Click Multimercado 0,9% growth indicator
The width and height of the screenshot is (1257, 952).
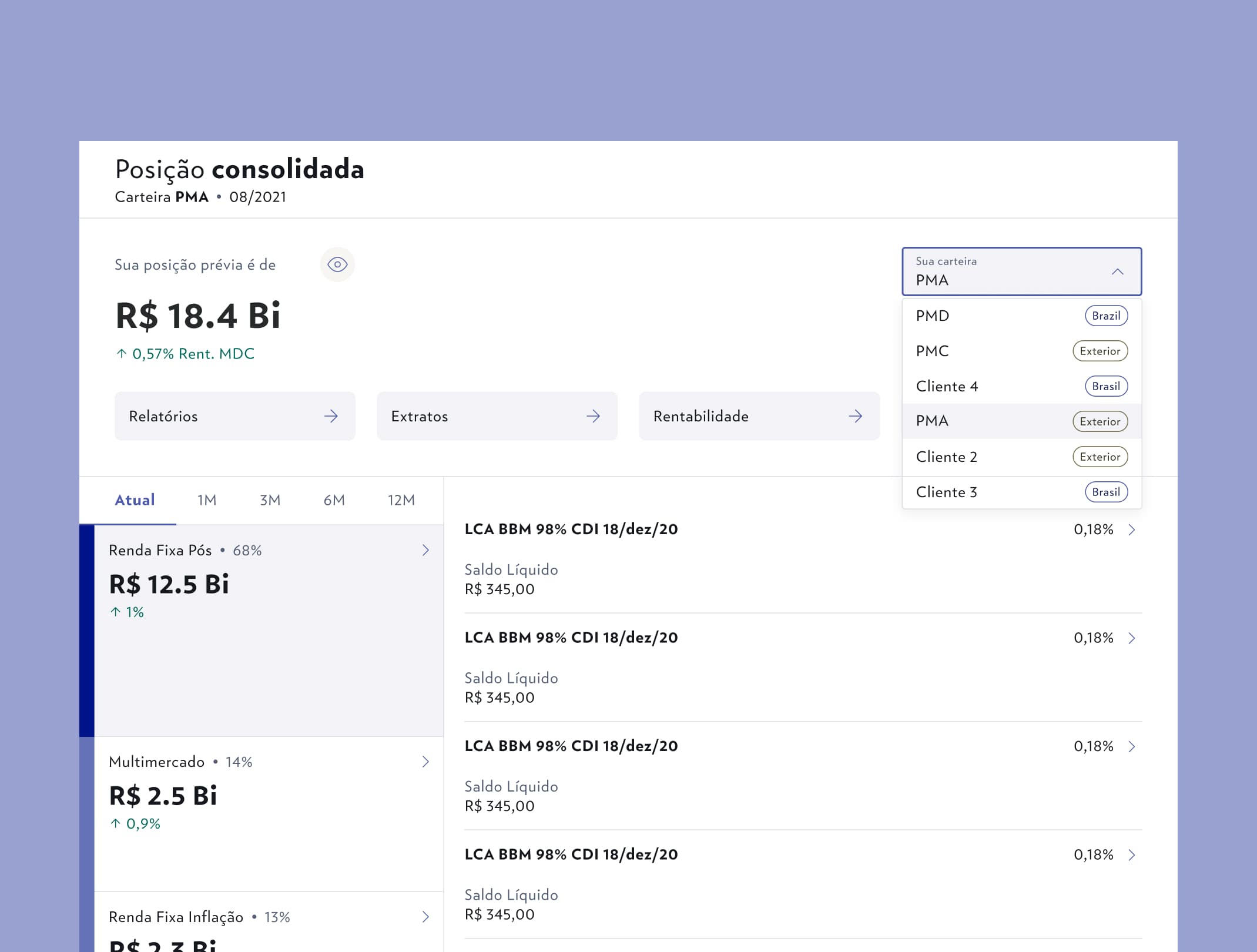(135, 824)
